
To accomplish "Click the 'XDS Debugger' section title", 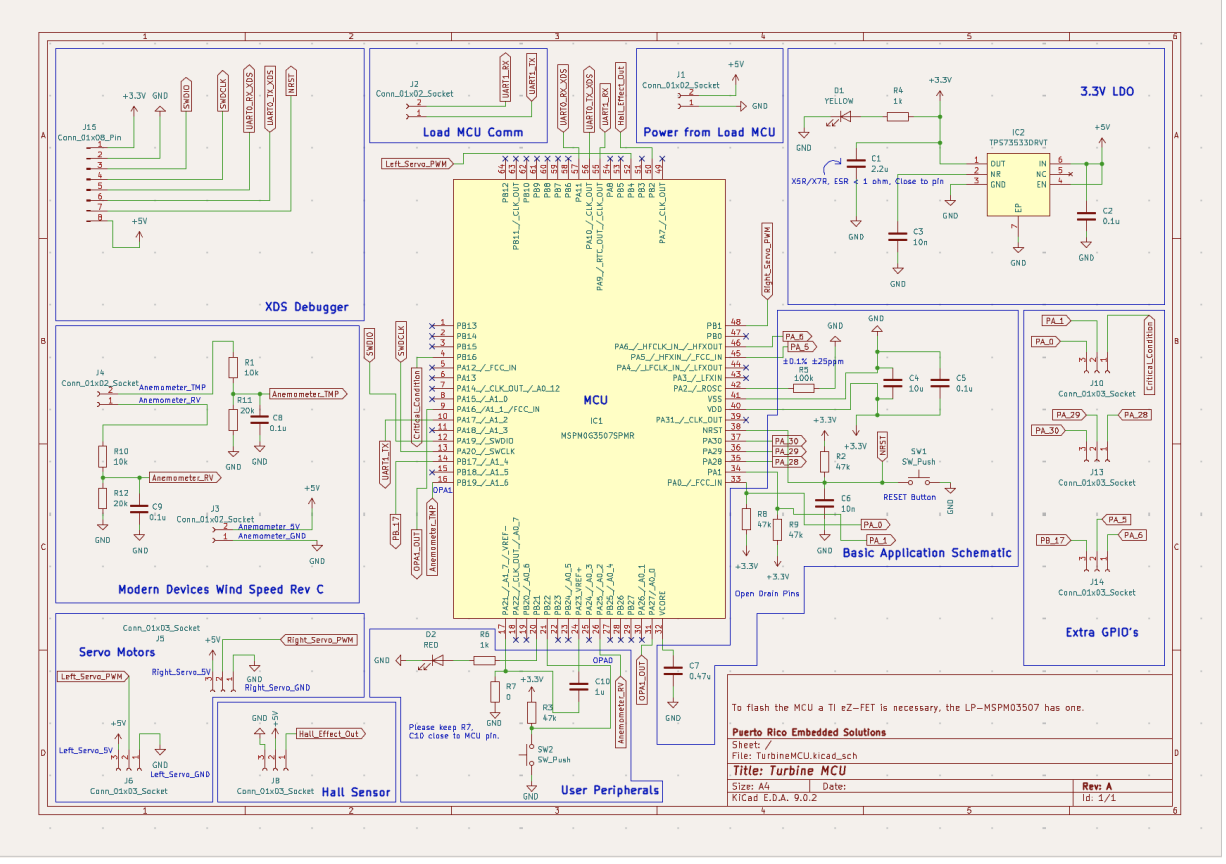I will (305, 307).
